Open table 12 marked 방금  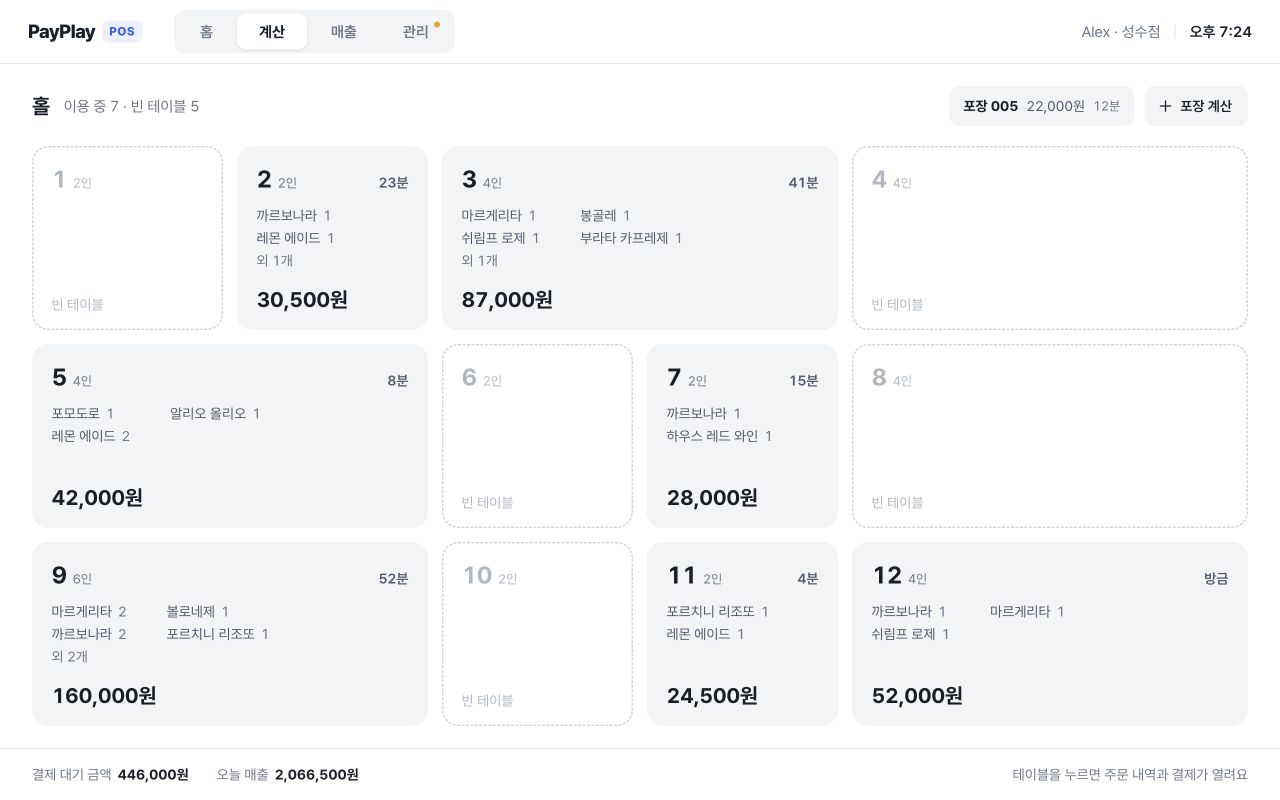coord(1050,634)
